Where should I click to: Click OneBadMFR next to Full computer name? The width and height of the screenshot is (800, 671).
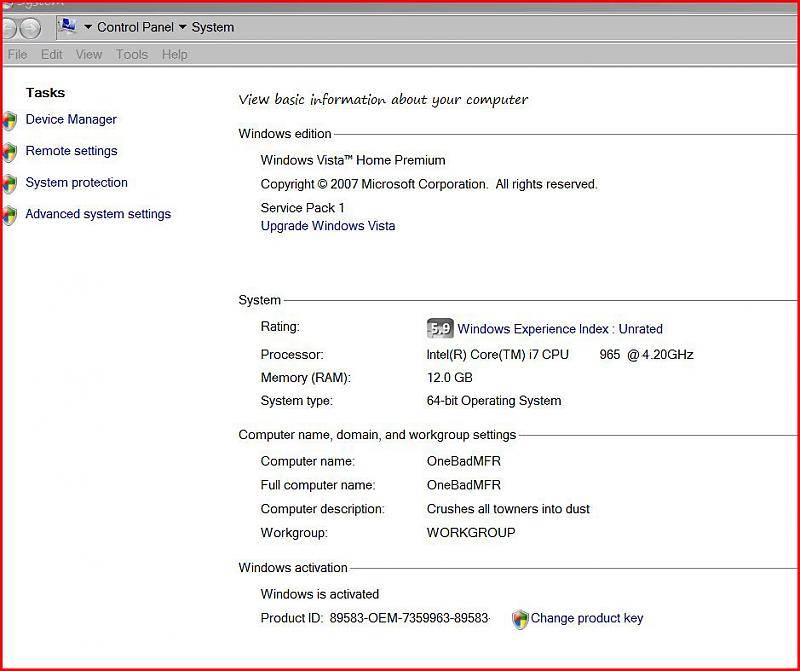pyautogui.click(x=464, y=485)
